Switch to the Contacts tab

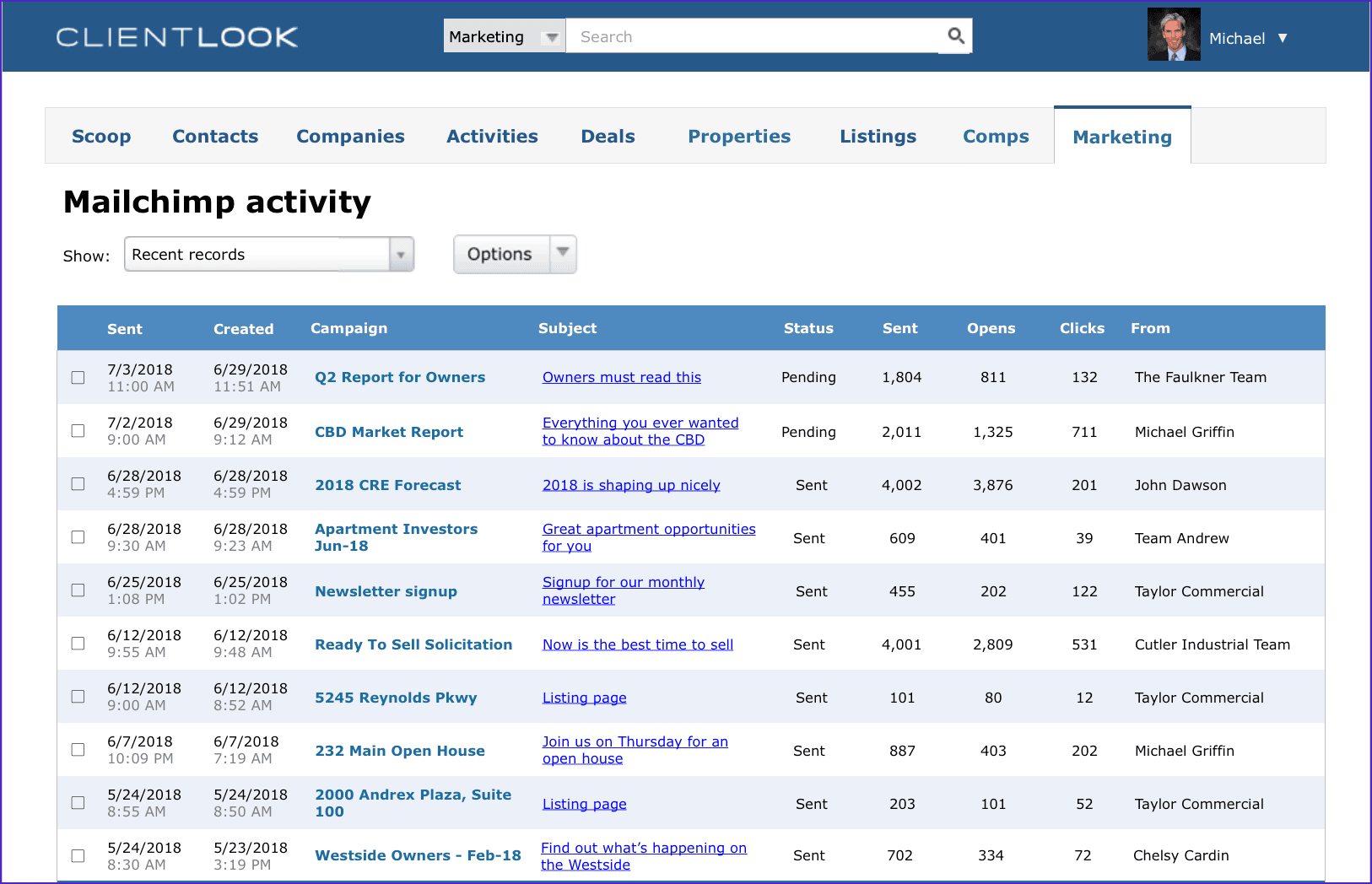point(215,137)
